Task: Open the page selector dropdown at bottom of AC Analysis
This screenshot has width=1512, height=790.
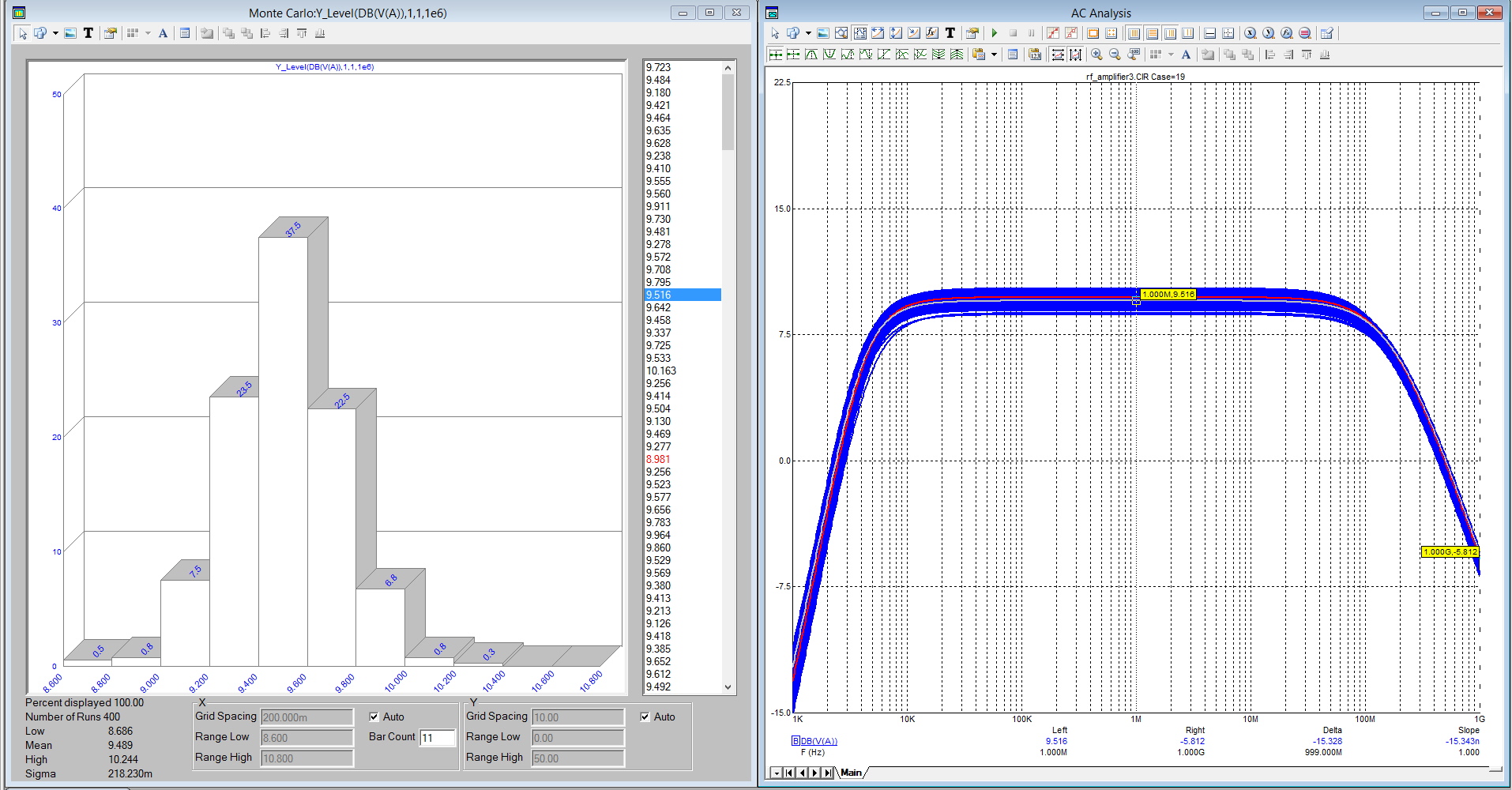Action: pyautogui.click(x=777, y=773)
